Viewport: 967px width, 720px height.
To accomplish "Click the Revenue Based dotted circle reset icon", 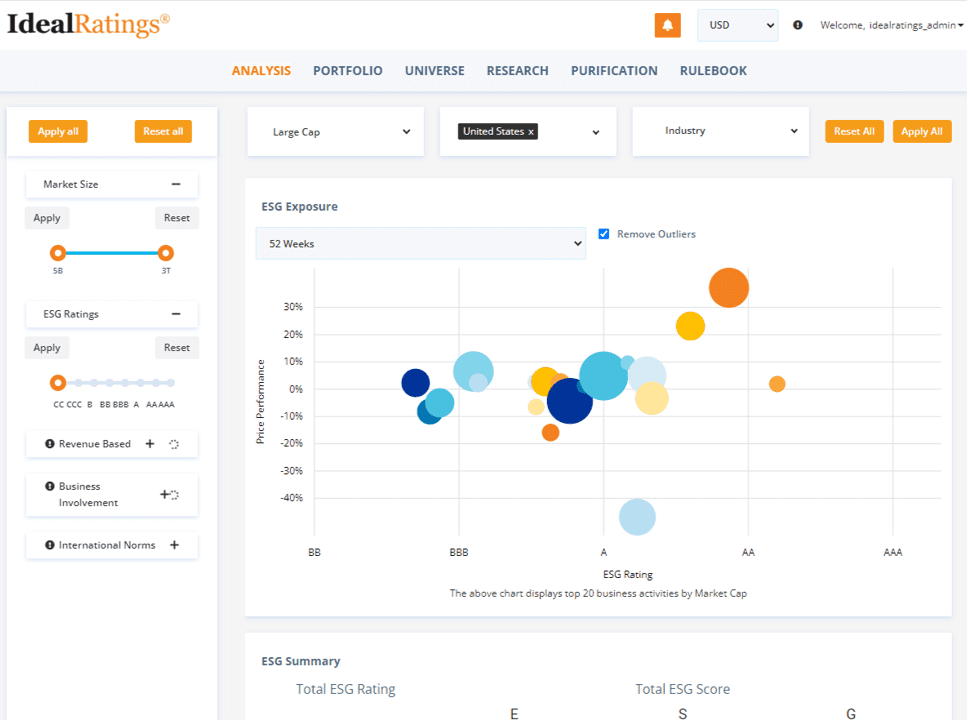I will (x=174, y=444).
